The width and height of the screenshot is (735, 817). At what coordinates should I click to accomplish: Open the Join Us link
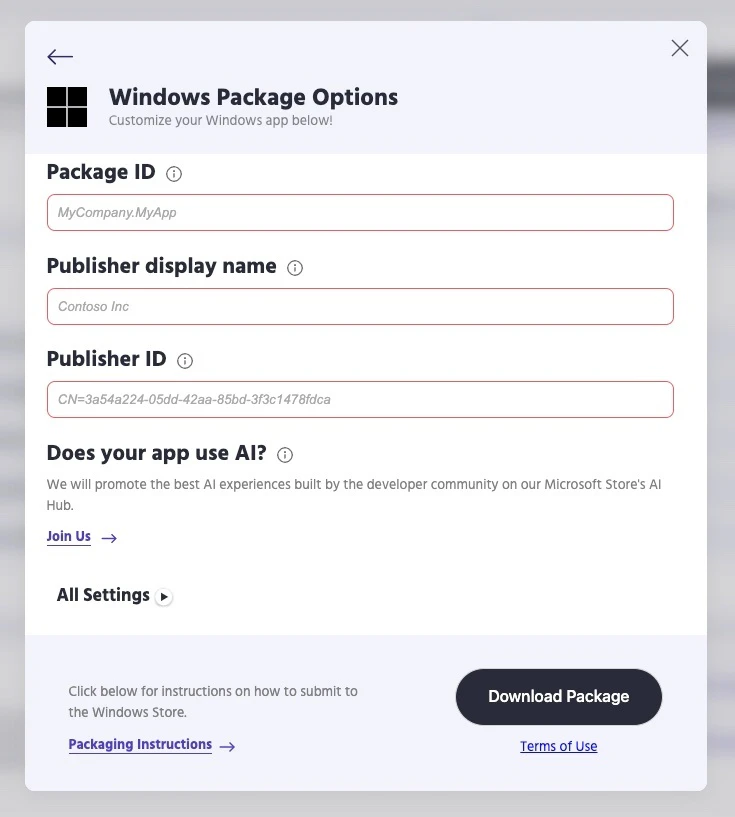click(69, 537)
